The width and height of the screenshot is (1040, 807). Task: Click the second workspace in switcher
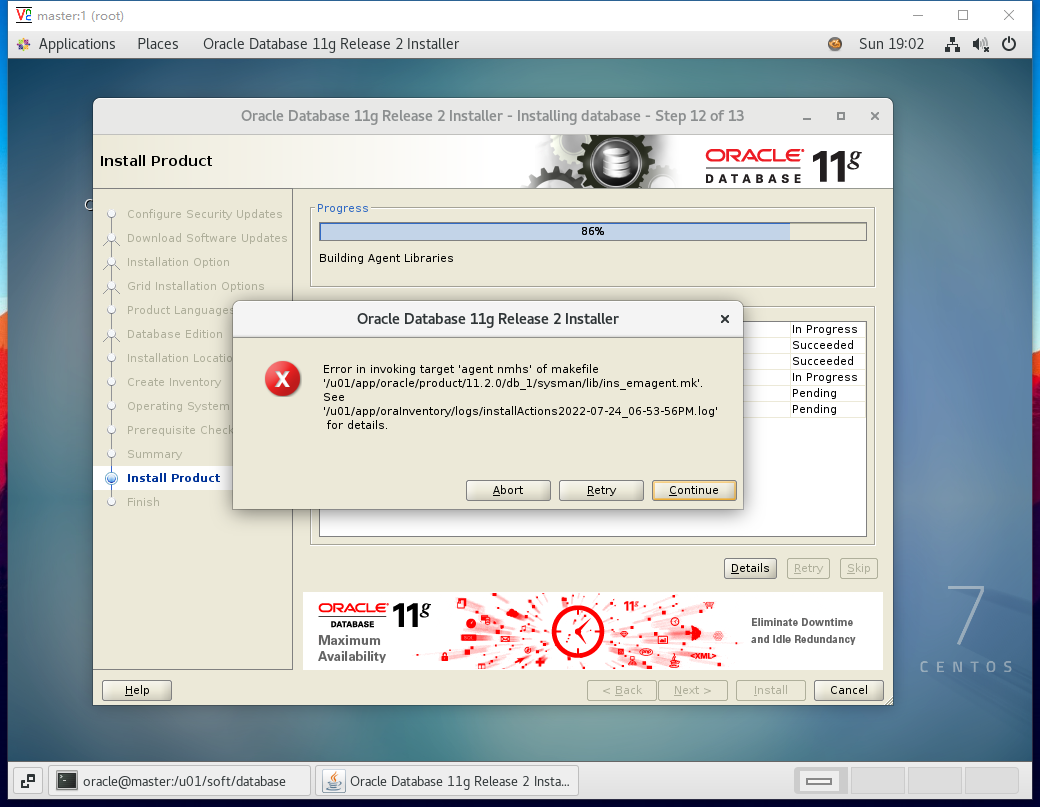pyautogui.click(x=878, y=781)
